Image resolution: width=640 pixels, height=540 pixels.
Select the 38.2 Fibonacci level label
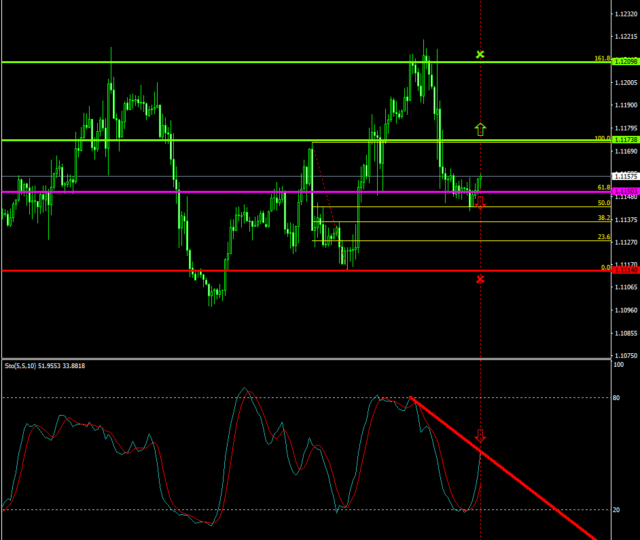[x=604, y=218]
